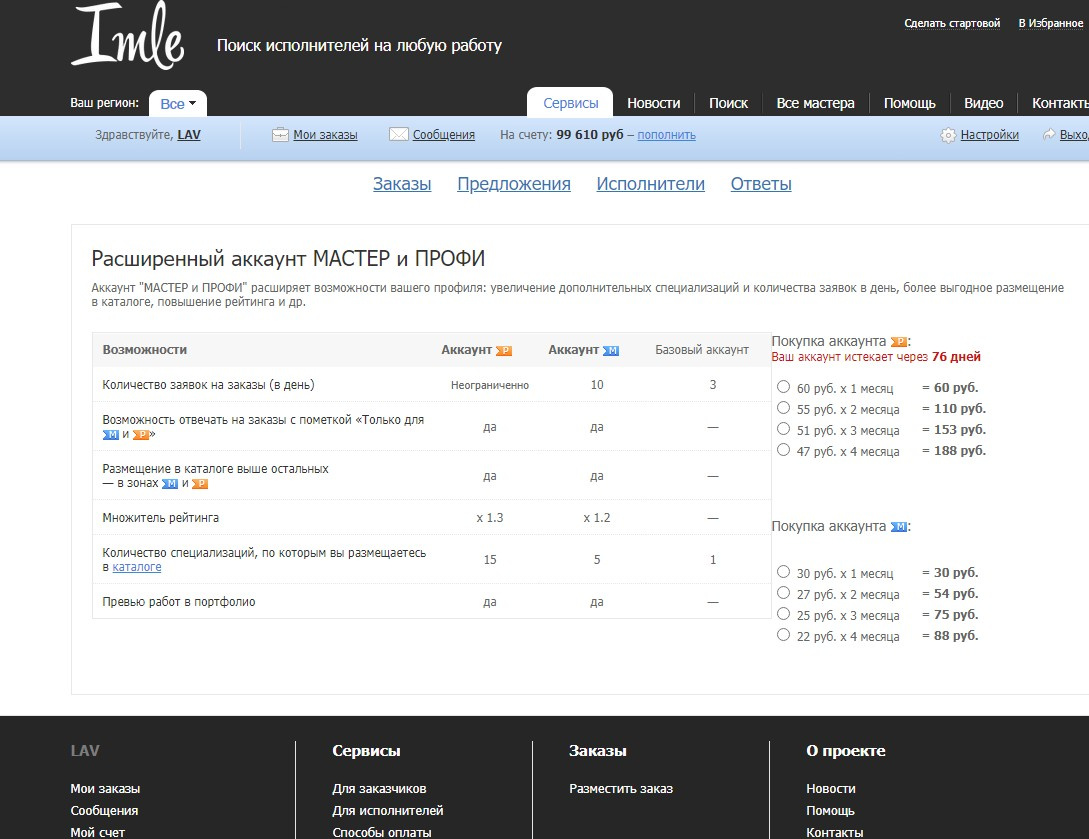Viewport: 1089px width, 839px height.
Task: Select 60 руб. x 1 месяц option
Action: point(783,387)
